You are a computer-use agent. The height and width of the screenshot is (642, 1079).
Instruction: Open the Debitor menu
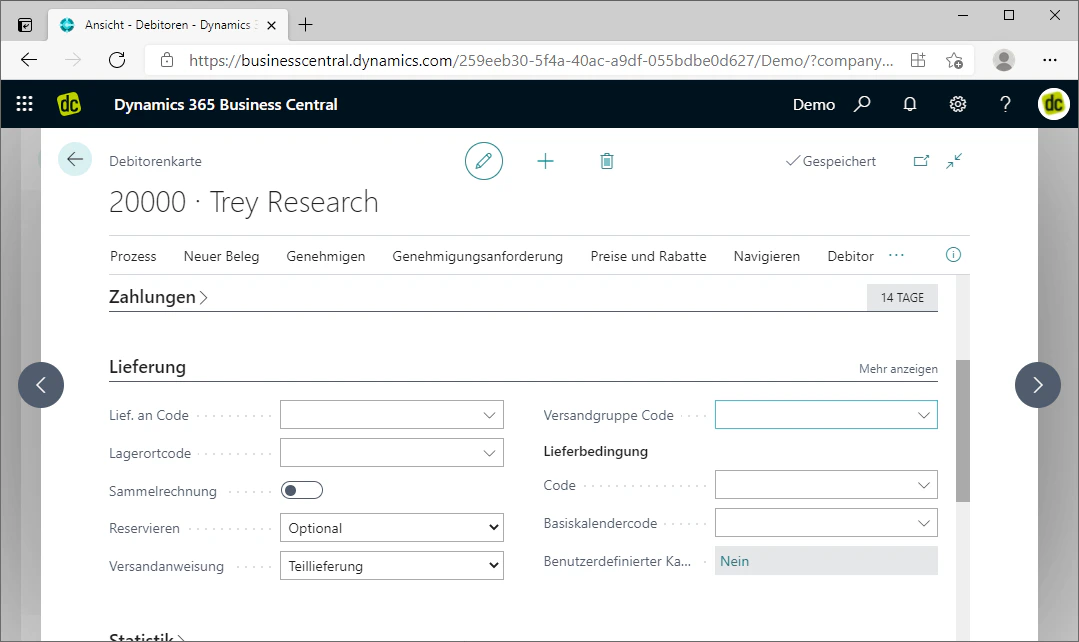(x=851, y=256)
